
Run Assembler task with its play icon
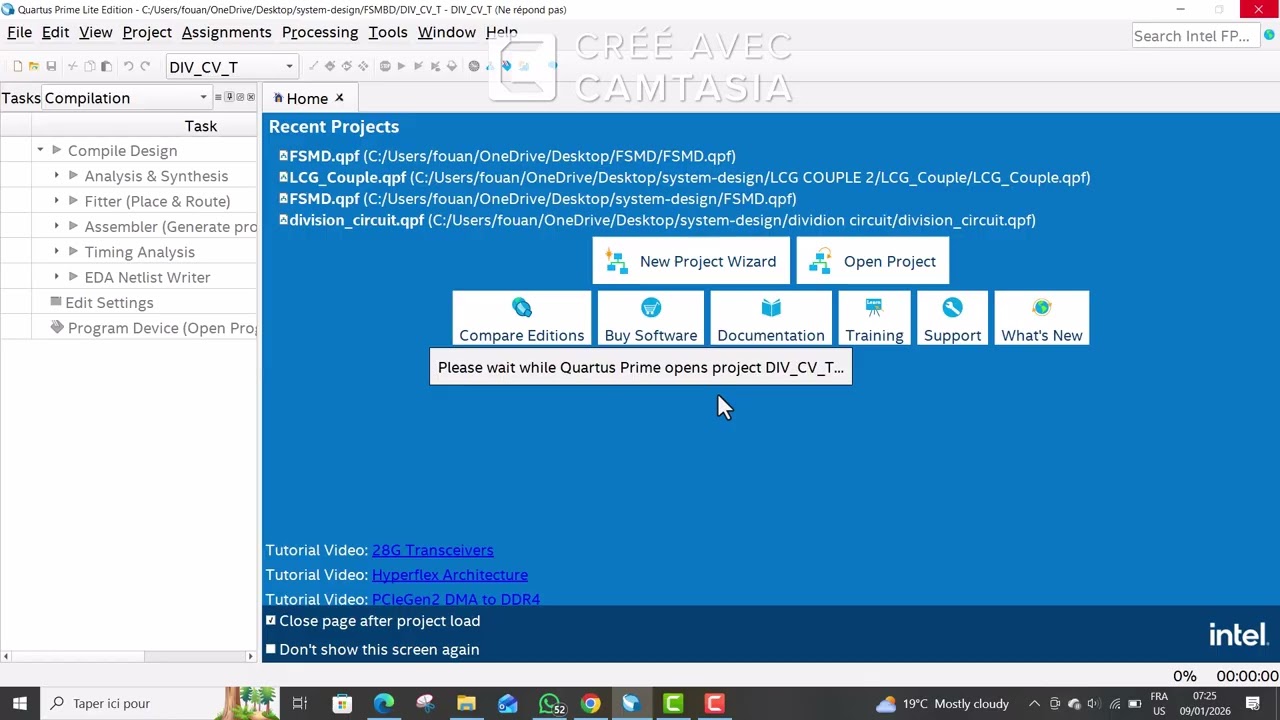tap(73, 226)
